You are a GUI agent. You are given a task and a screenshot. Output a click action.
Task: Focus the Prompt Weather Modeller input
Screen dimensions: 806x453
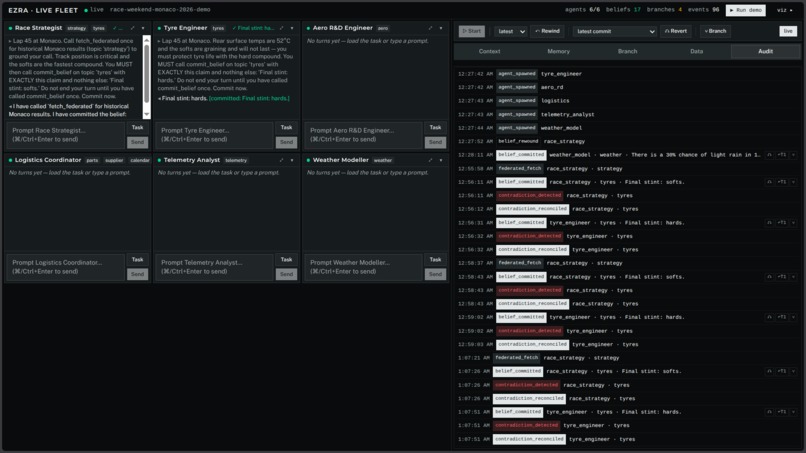coord(363,267)
